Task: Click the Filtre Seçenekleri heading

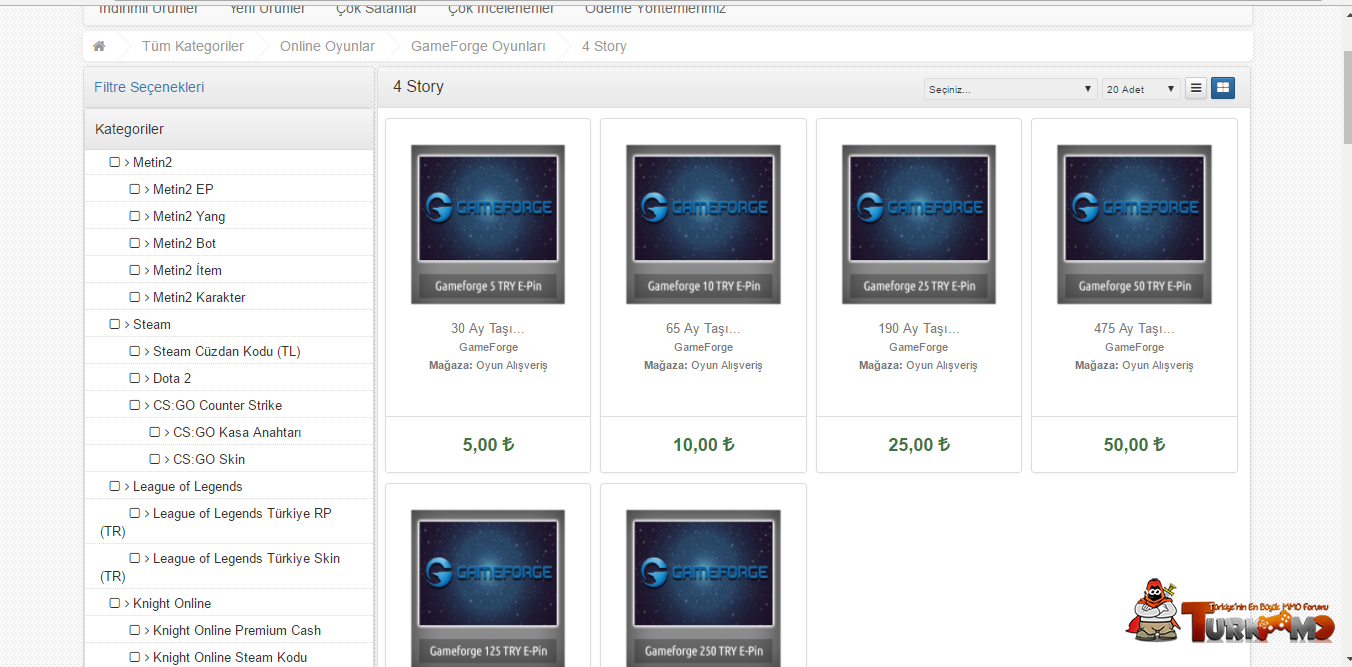Action: (x=149, y=87)
